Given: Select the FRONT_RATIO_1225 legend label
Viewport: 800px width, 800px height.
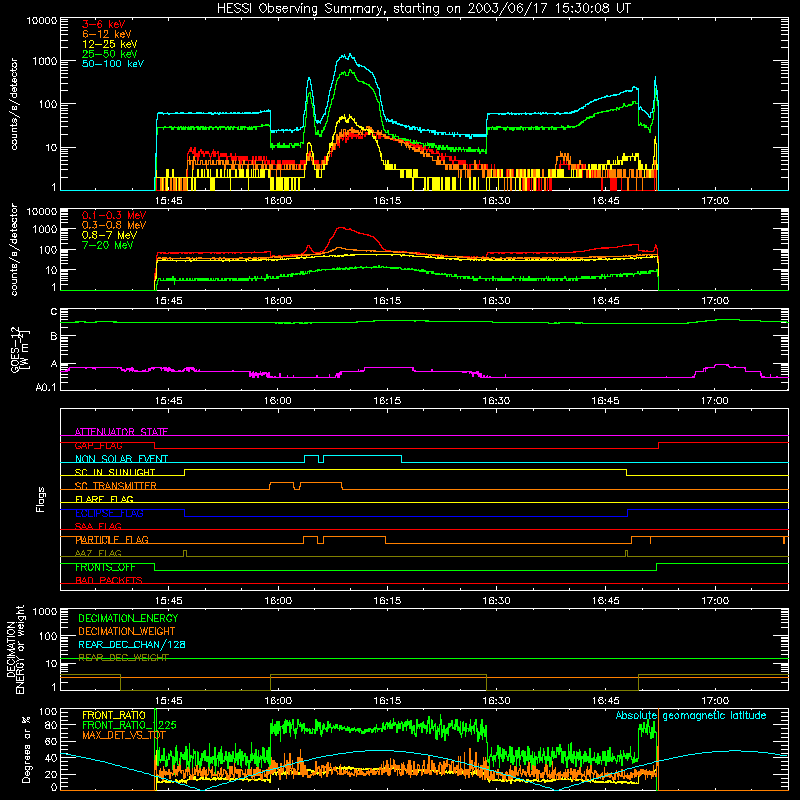Looking at the screenshot, I should tap(129, 725).
